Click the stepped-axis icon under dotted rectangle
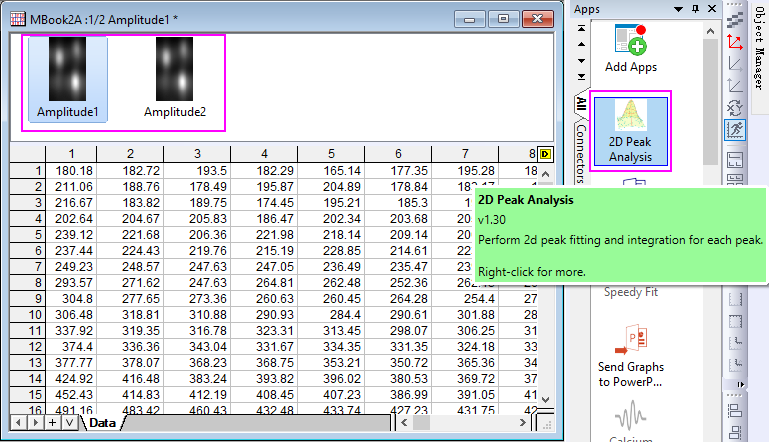The image size is (769, 442). coord(735,343)
